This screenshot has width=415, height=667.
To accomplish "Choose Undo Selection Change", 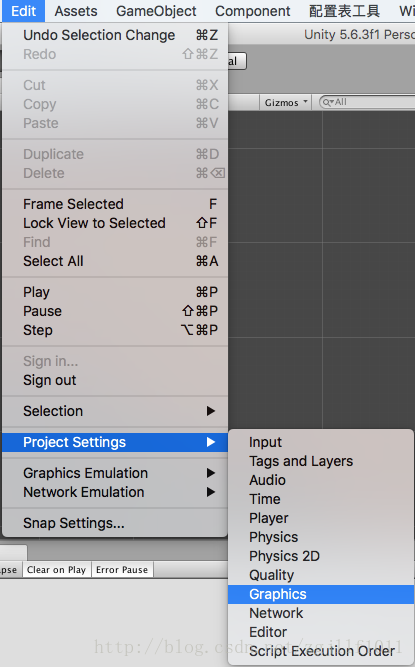I will [x=115, y=35].
